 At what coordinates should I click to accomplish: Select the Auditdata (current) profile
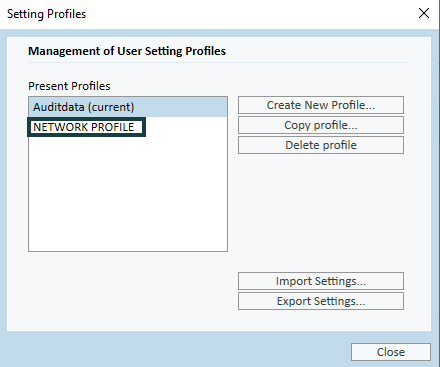[128, 107]
